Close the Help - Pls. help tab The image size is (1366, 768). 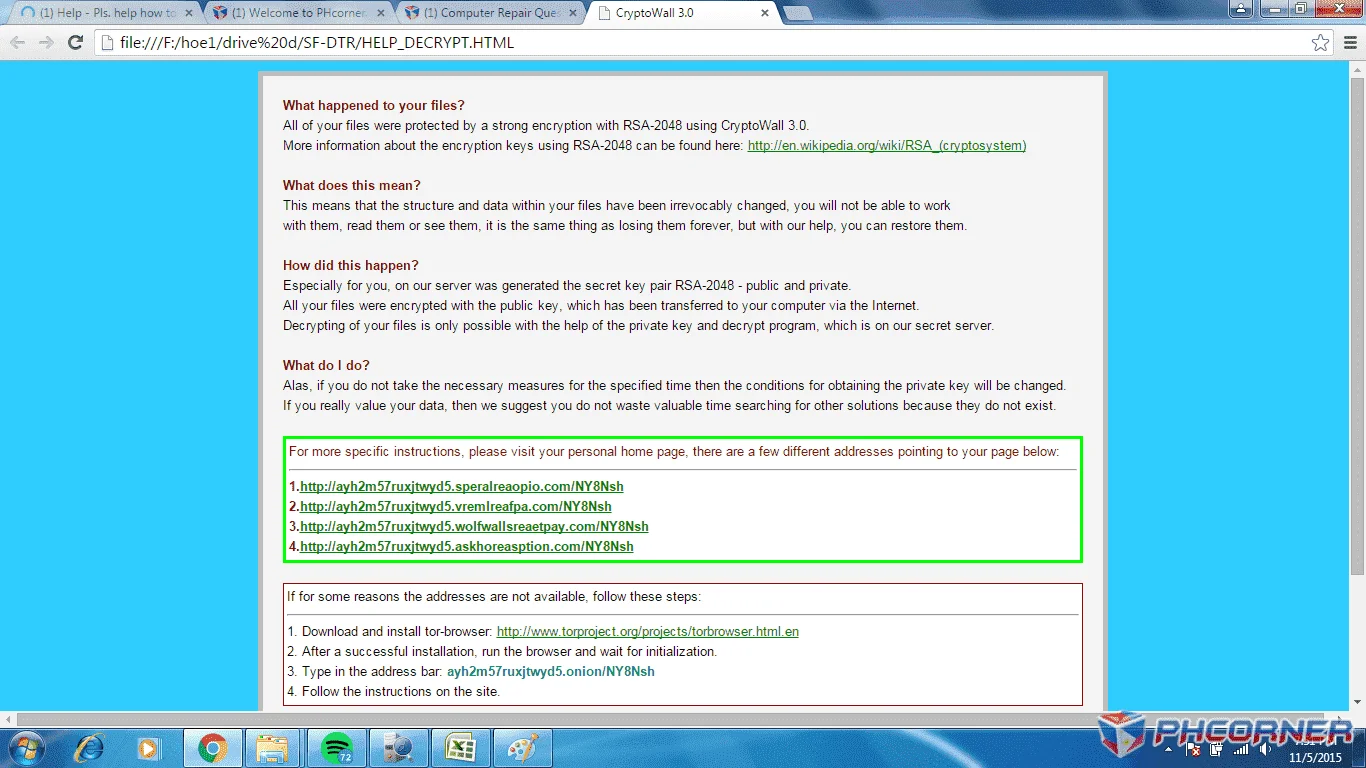click(x=189, y=13)
